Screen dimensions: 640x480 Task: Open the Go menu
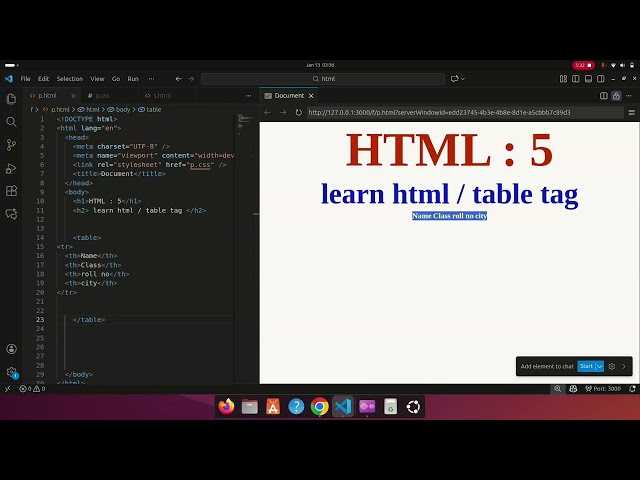coord(116,79)
